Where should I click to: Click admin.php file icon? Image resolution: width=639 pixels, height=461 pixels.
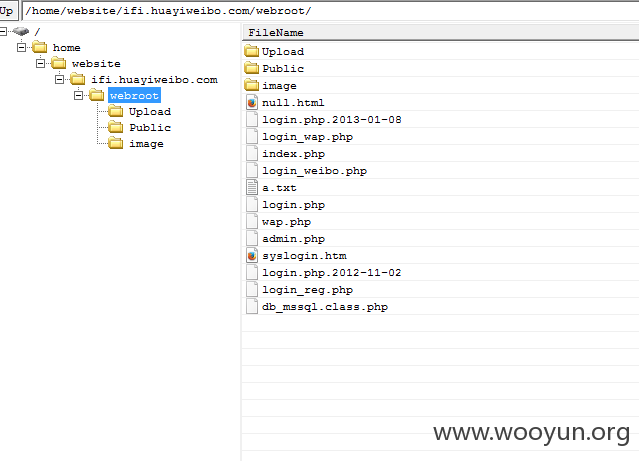252,238
